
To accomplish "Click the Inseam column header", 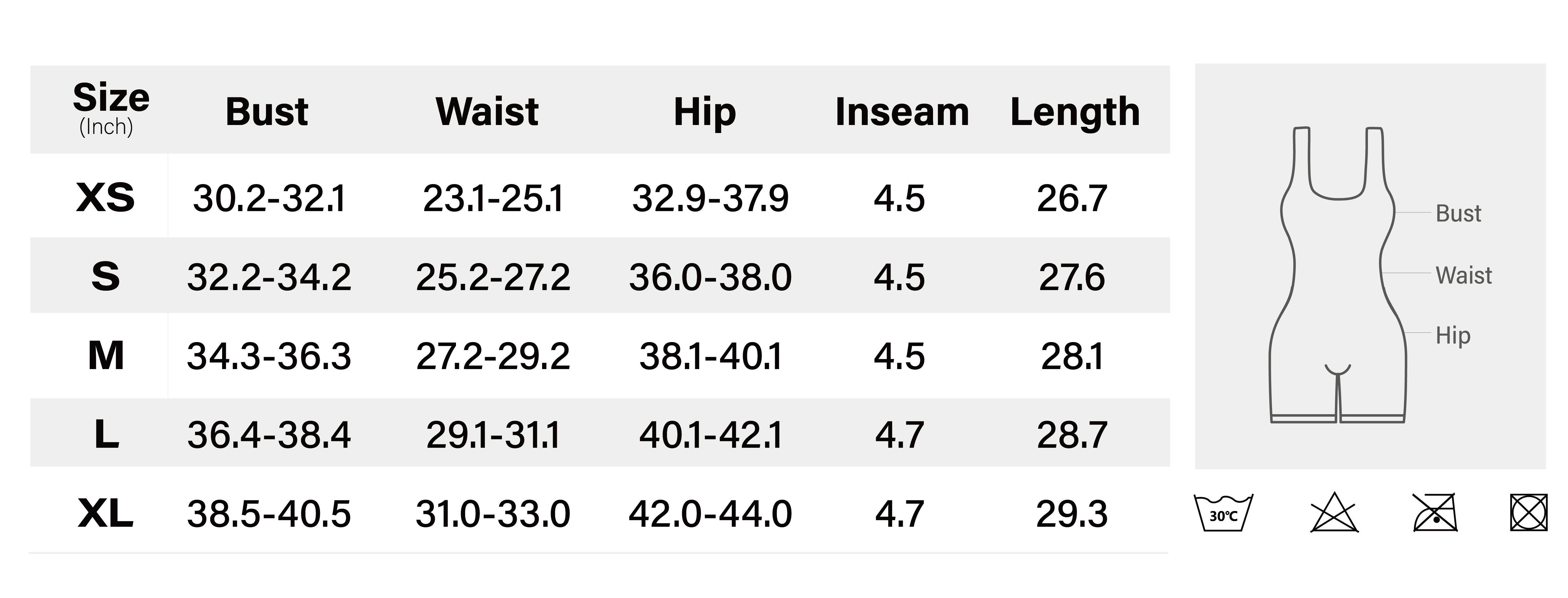I will click(902, 112).
